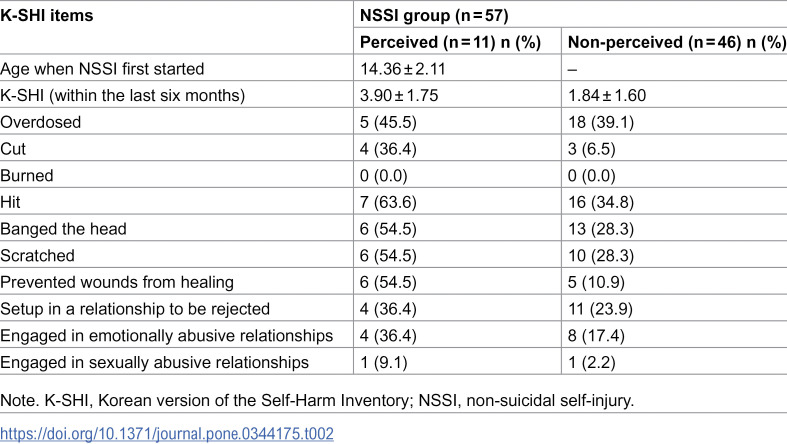The image size is (787, 444).
Task: Select the K-SHI items column header
Action: 47,16
